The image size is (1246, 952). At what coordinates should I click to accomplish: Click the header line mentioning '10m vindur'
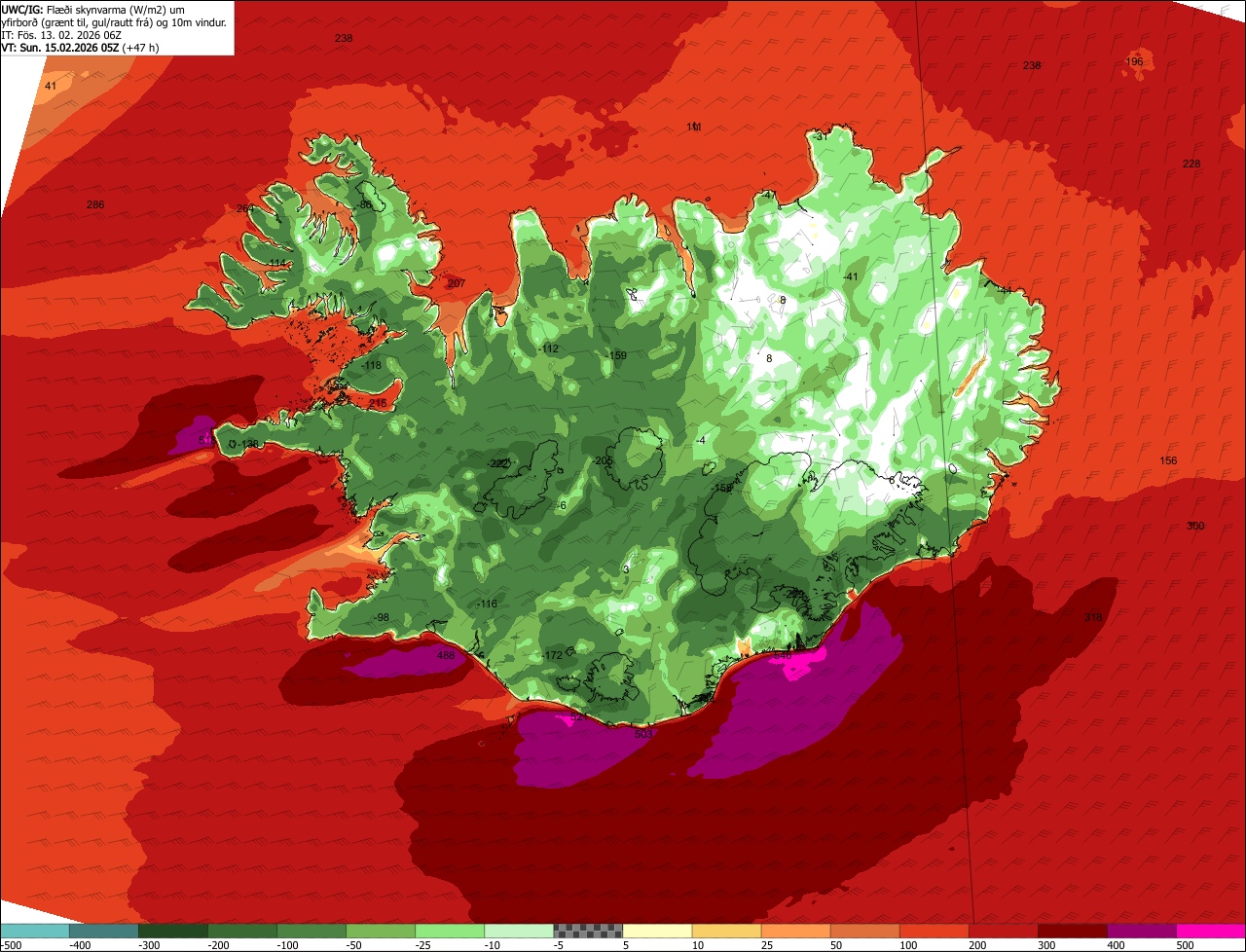[115, 21]
